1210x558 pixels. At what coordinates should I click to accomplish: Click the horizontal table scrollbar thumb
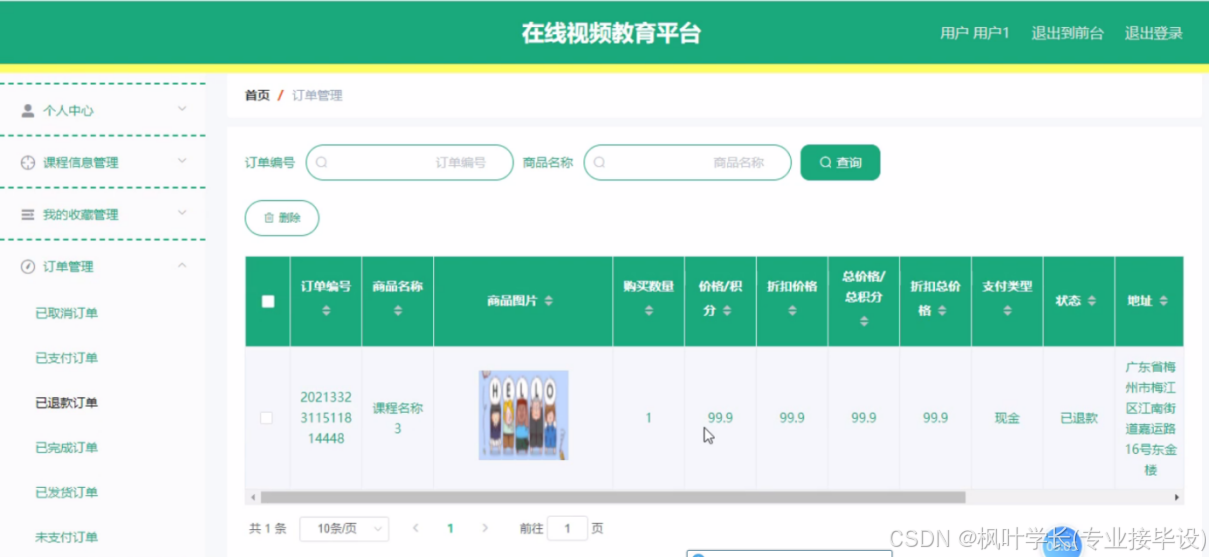coord(613,497)
